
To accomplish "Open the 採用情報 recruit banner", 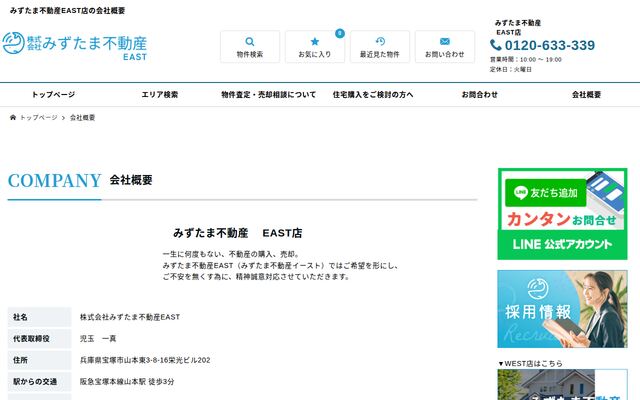I will point(562,309).
